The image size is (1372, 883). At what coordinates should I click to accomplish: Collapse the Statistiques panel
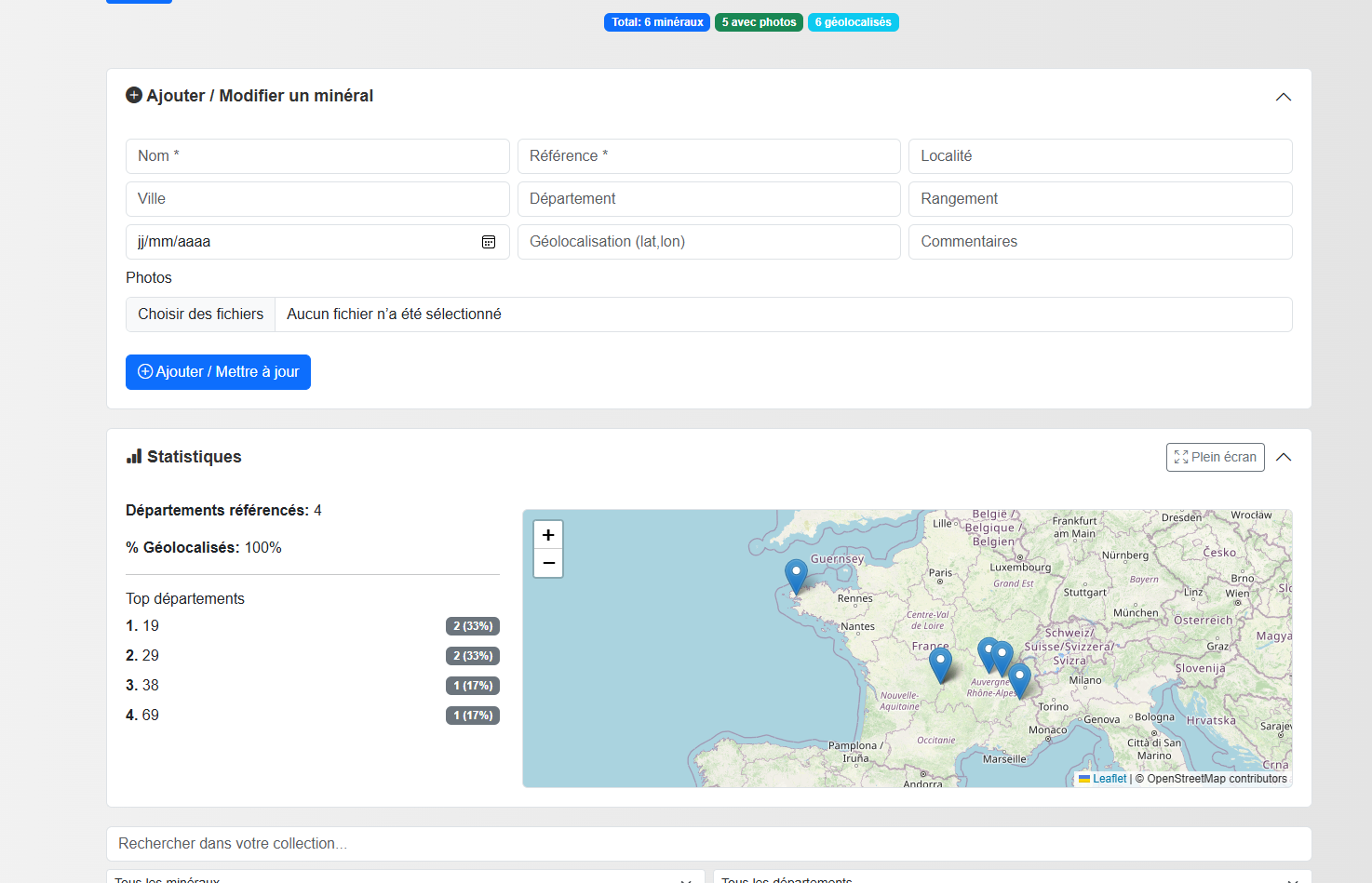[x=1284, y=457]
